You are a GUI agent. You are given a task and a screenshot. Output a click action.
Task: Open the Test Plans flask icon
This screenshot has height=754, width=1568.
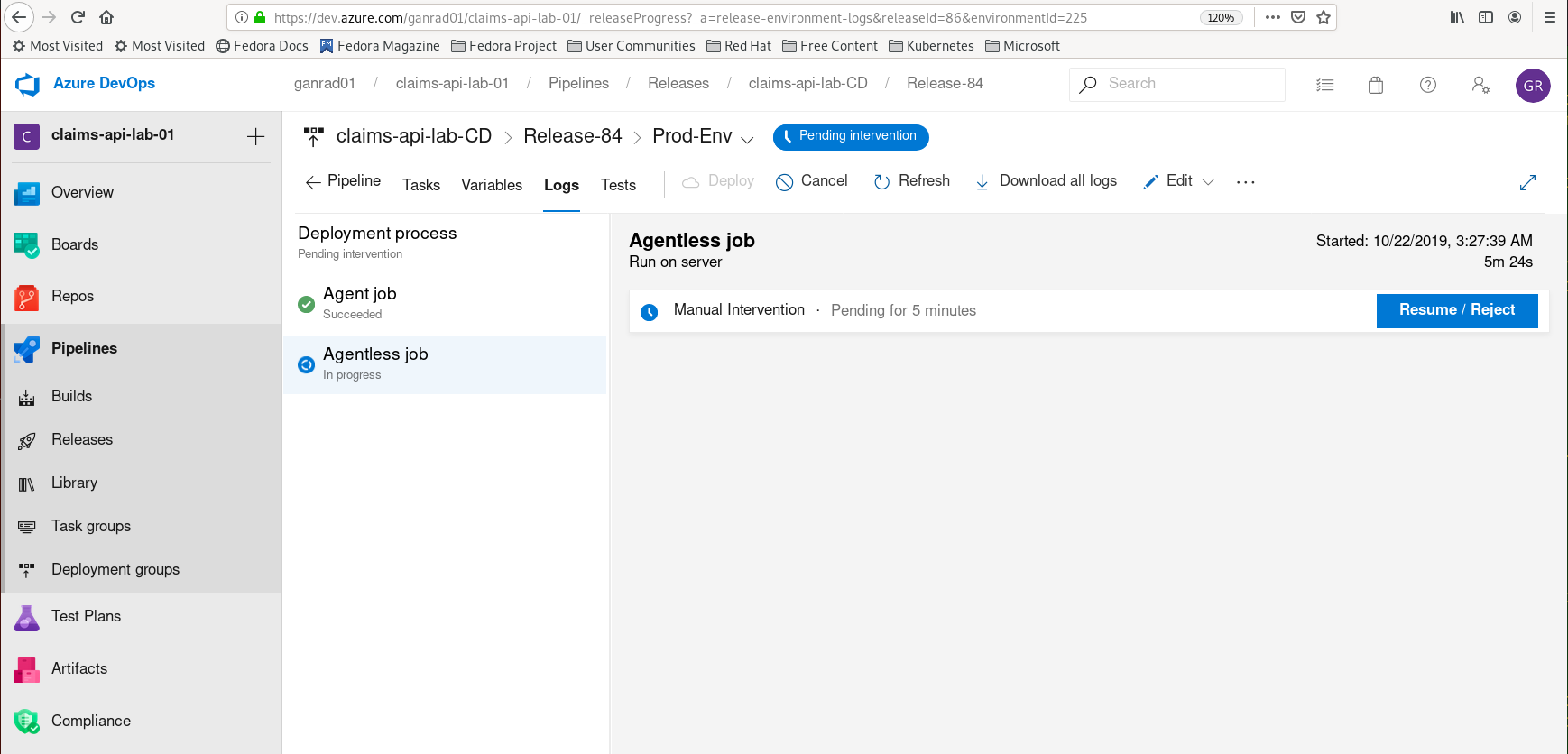[26, 617]
